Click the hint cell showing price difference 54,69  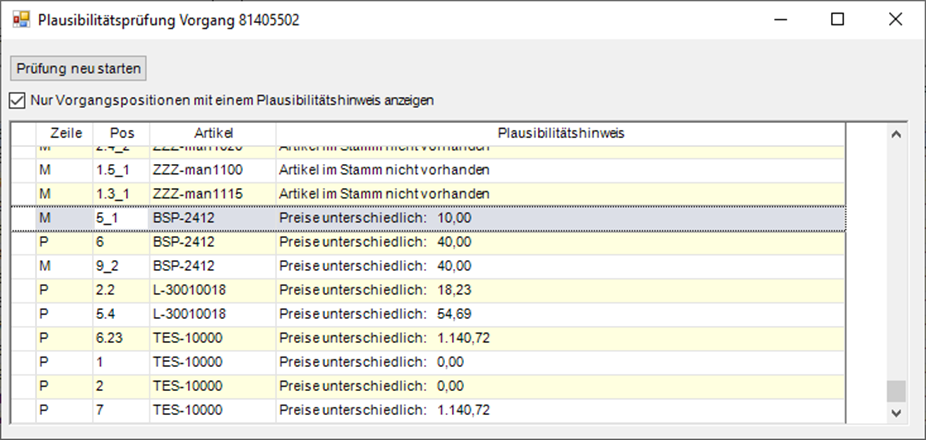[560, 313]
